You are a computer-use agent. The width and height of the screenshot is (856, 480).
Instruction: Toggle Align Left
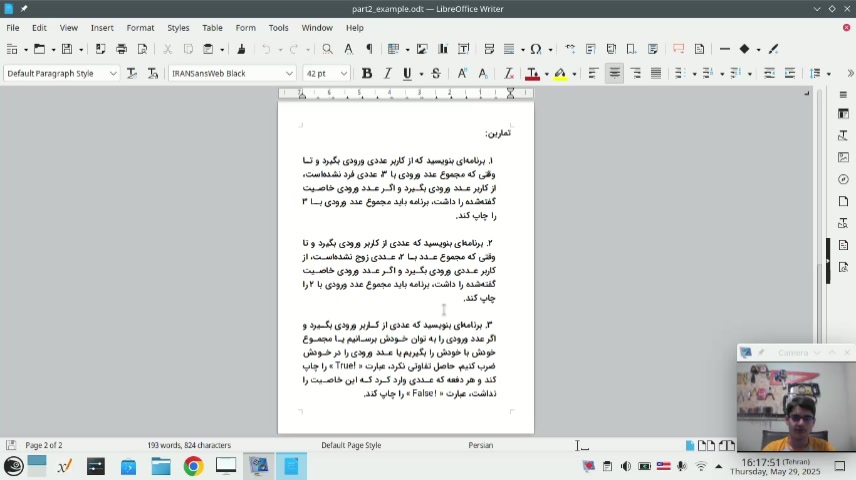point(593,73)
